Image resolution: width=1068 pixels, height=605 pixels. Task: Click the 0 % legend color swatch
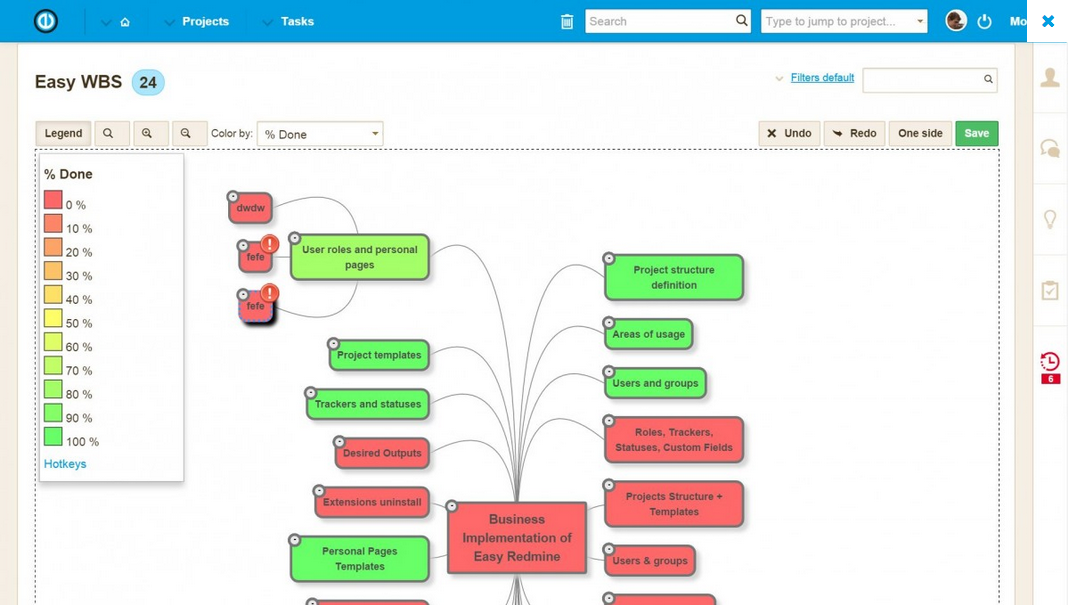click(x=53, y=200)
